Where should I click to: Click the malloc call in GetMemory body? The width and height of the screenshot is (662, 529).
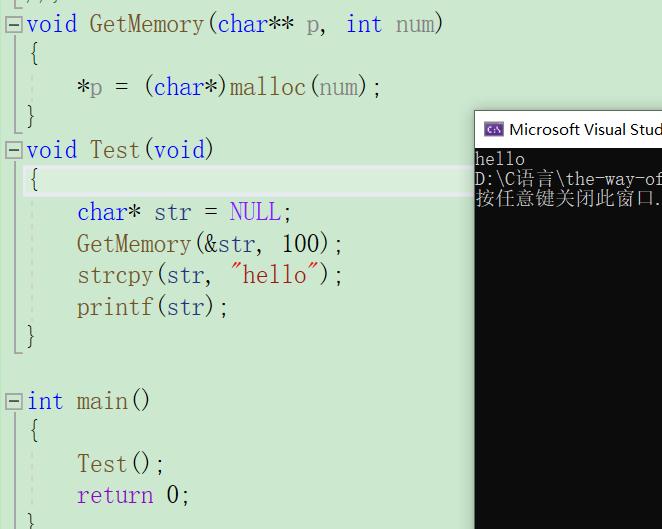(x=267, y=87)
